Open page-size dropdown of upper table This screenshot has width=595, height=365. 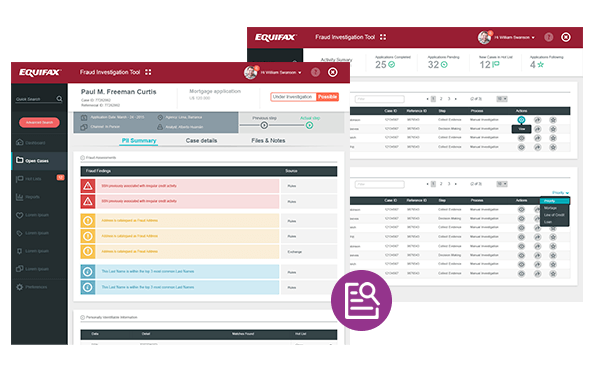[x=502, y=99]
